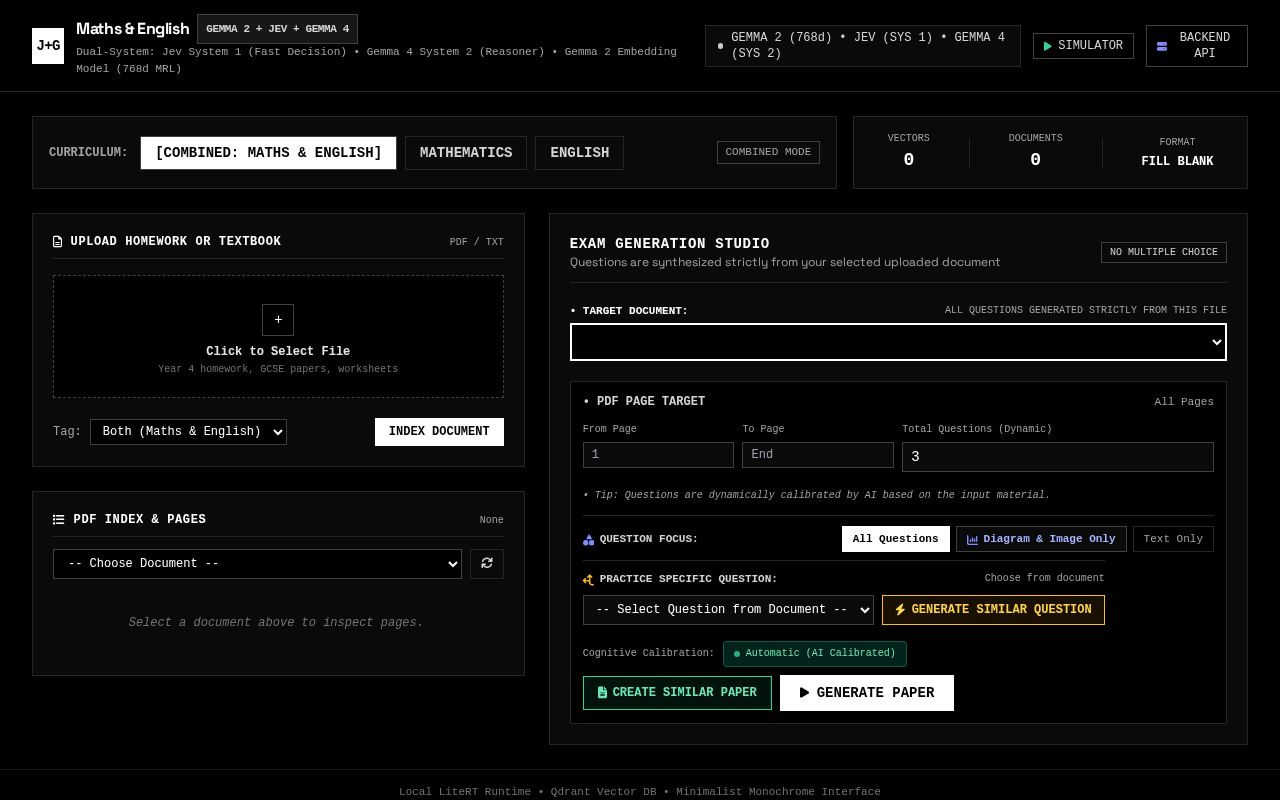Click the upload document icon beside heading
The image size is (1280, 800).
click(x=57, y=242)
